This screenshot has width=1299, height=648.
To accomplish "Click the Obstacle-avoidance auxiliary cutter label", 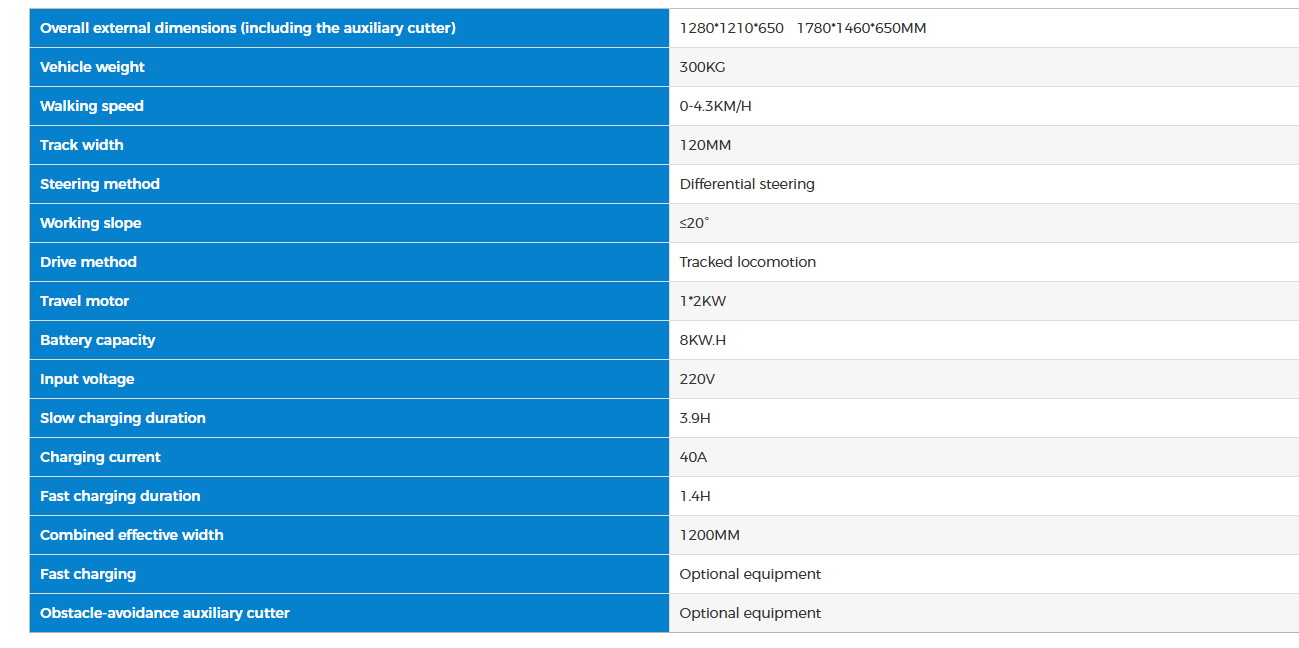I will click(x=165, y=613).
